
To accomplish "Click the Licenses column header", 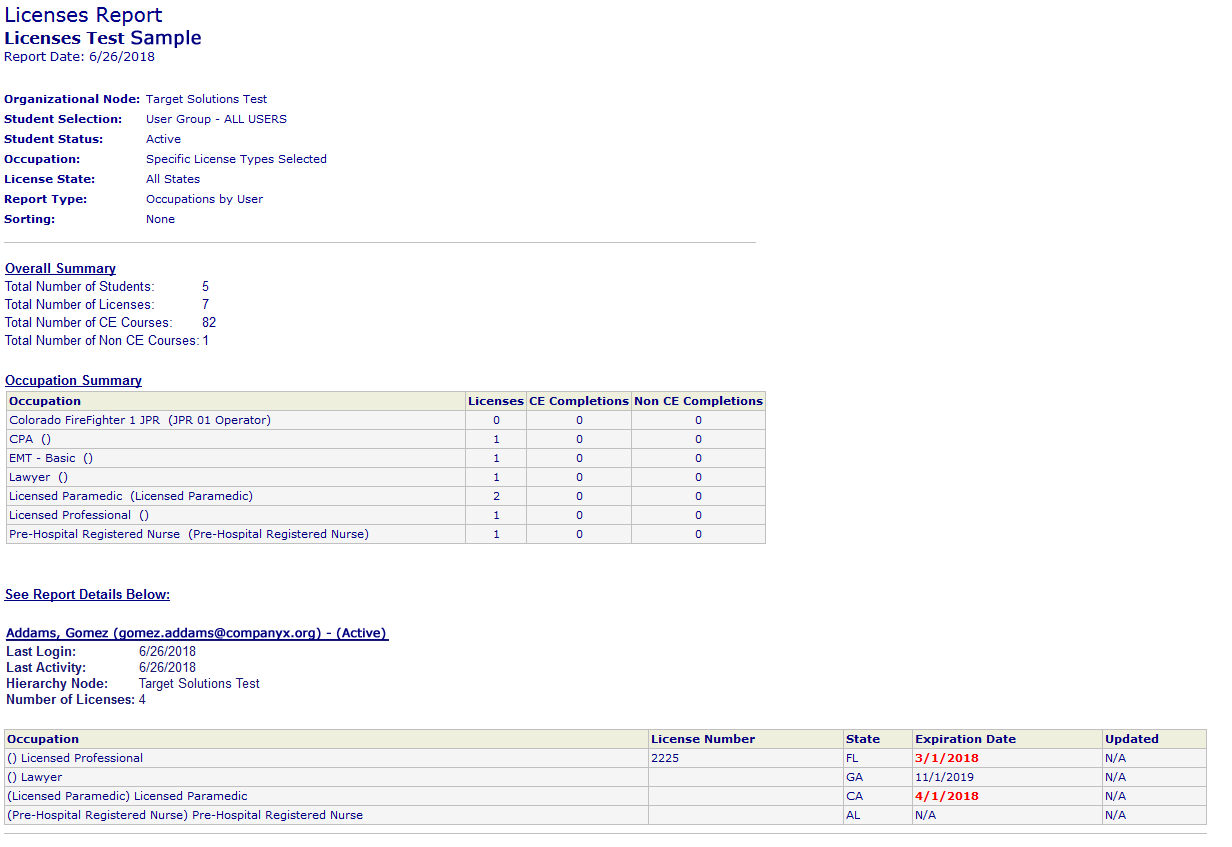I will tap(496, 400).
